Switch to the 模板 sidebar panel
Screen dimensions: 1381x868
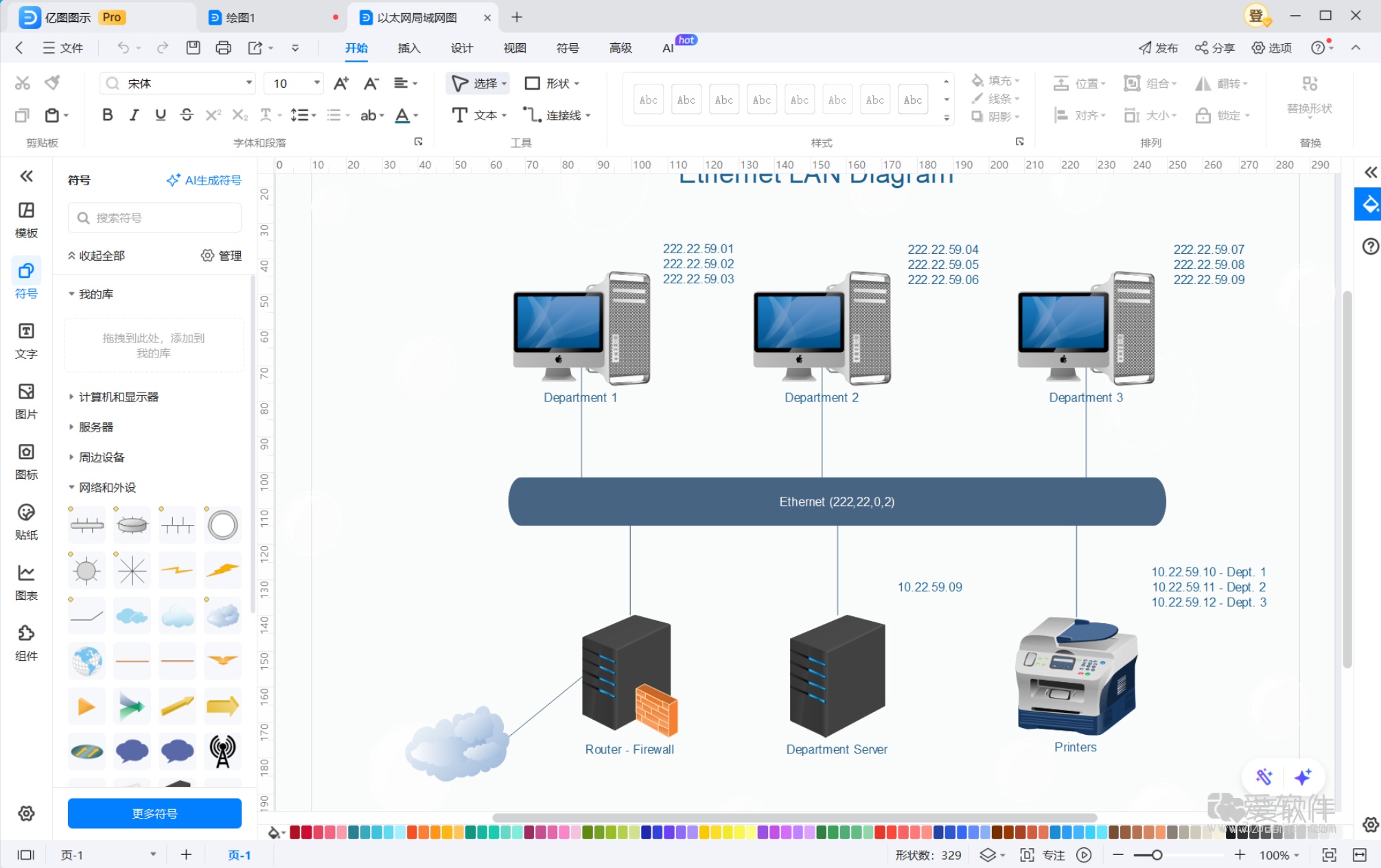(x=26, y=218)
